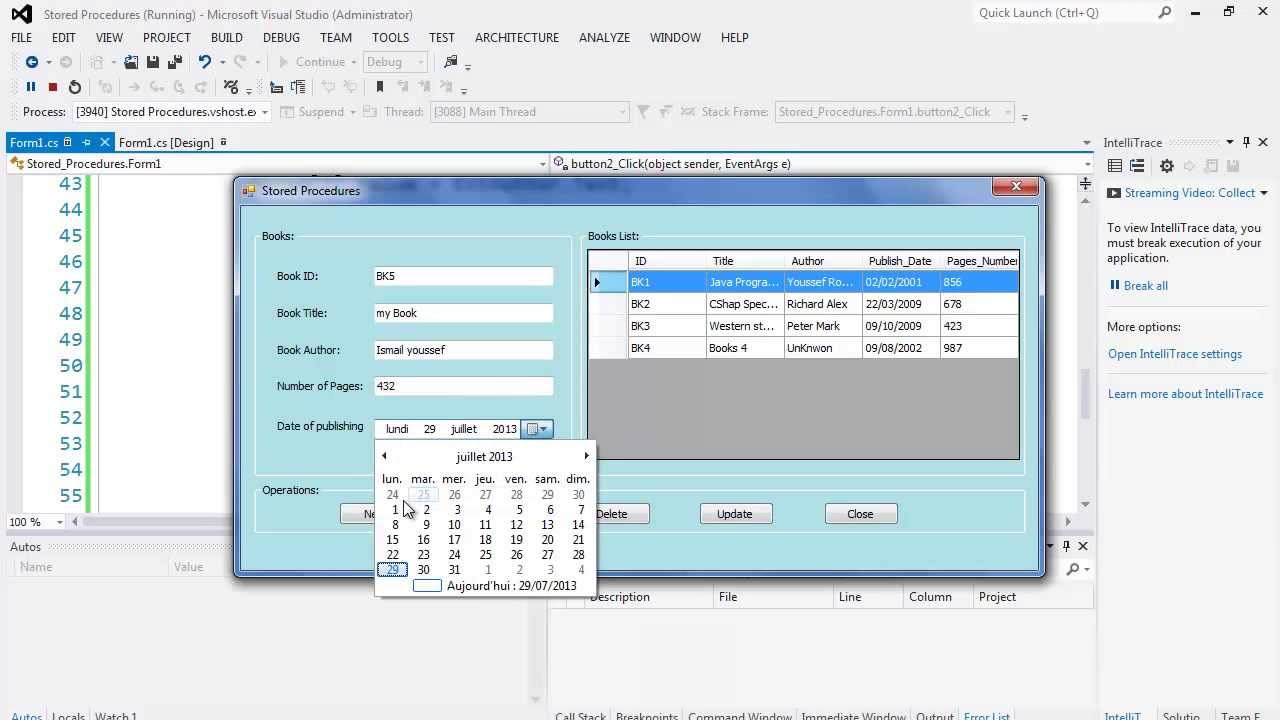Click Learn more about IntelliTrace link
Screen dimensions: 1280x720
point(1186,394)
